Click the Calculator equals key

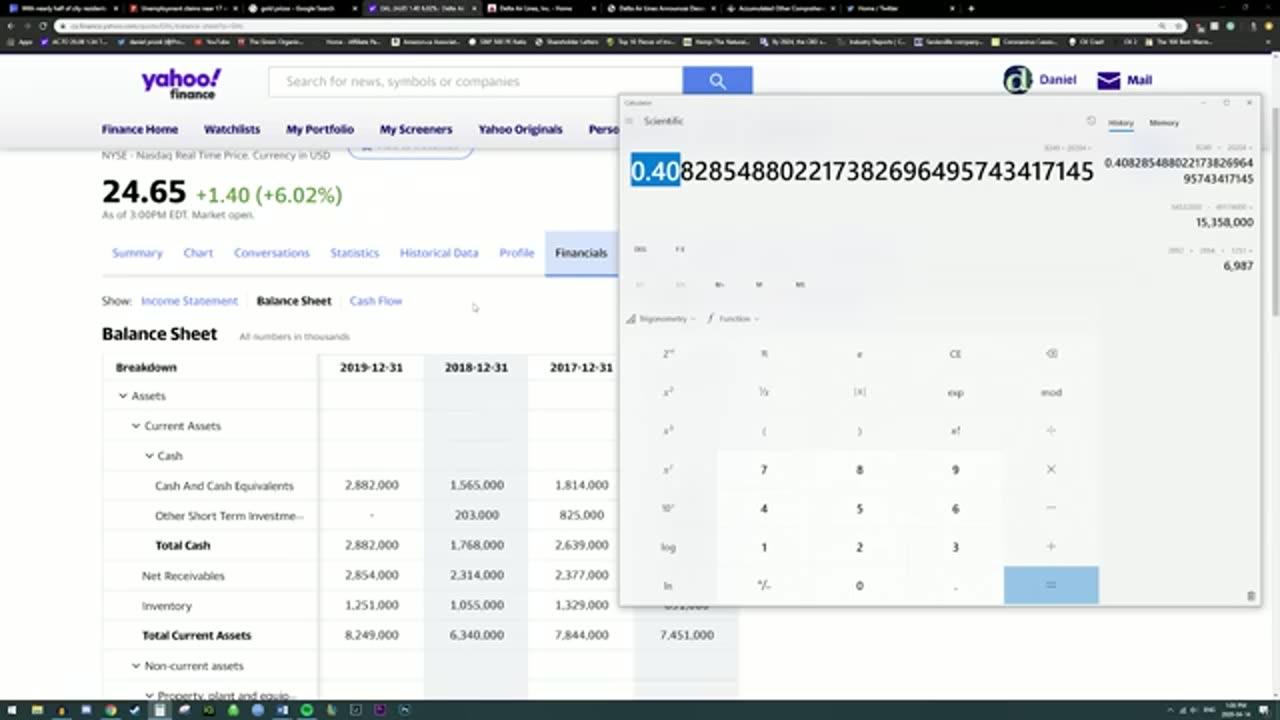tap(1051, 585)
